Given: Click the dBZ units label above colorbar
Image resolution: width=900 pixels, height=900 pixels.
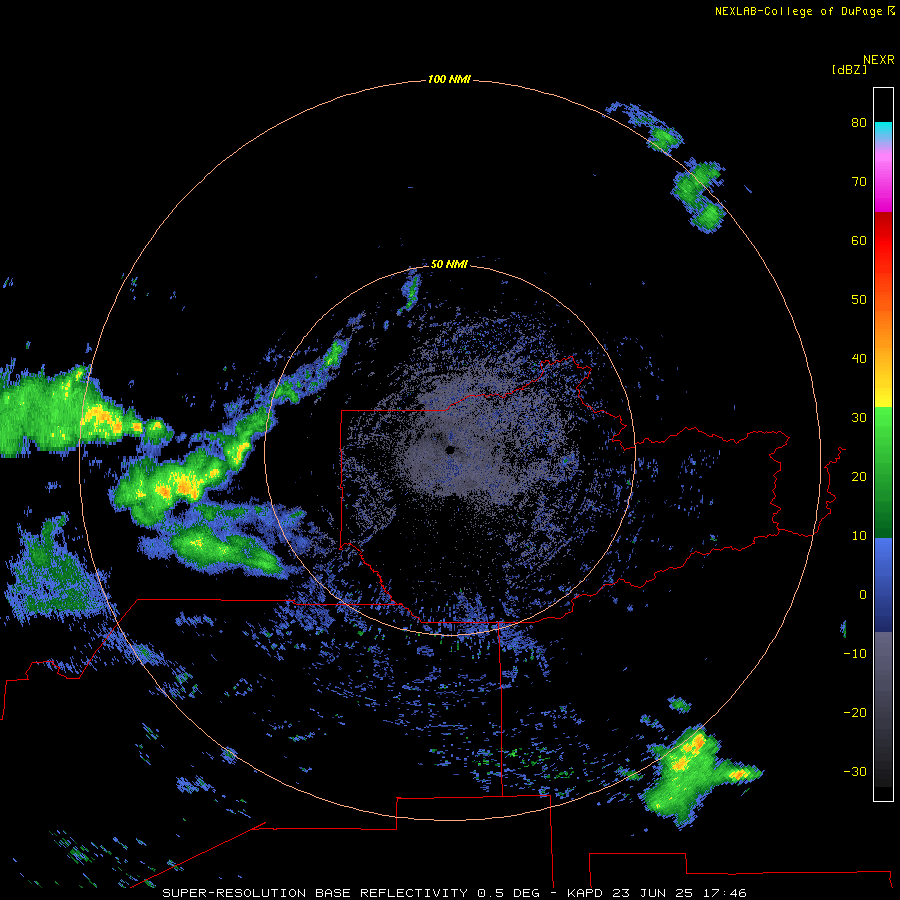Looking at the screenshot, I should coord(849,70).
